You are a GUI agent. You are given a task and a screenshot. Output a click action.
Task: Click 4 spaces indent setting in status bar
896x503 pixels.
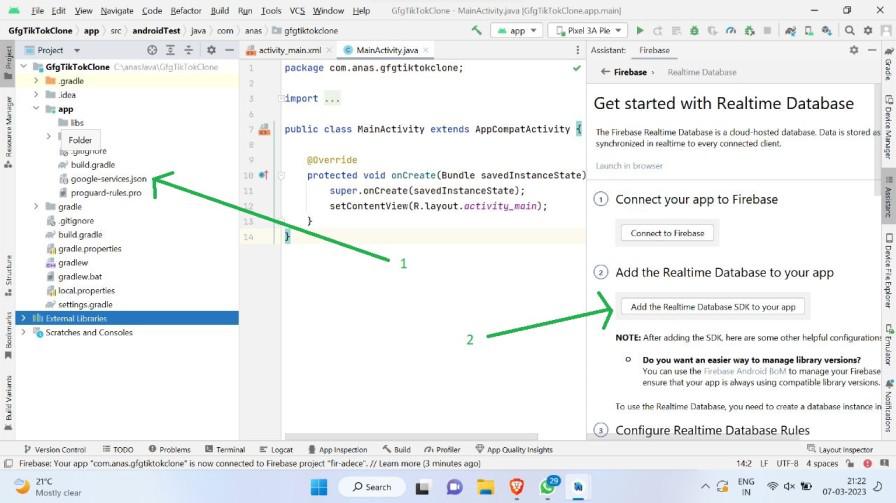[822, 464]
